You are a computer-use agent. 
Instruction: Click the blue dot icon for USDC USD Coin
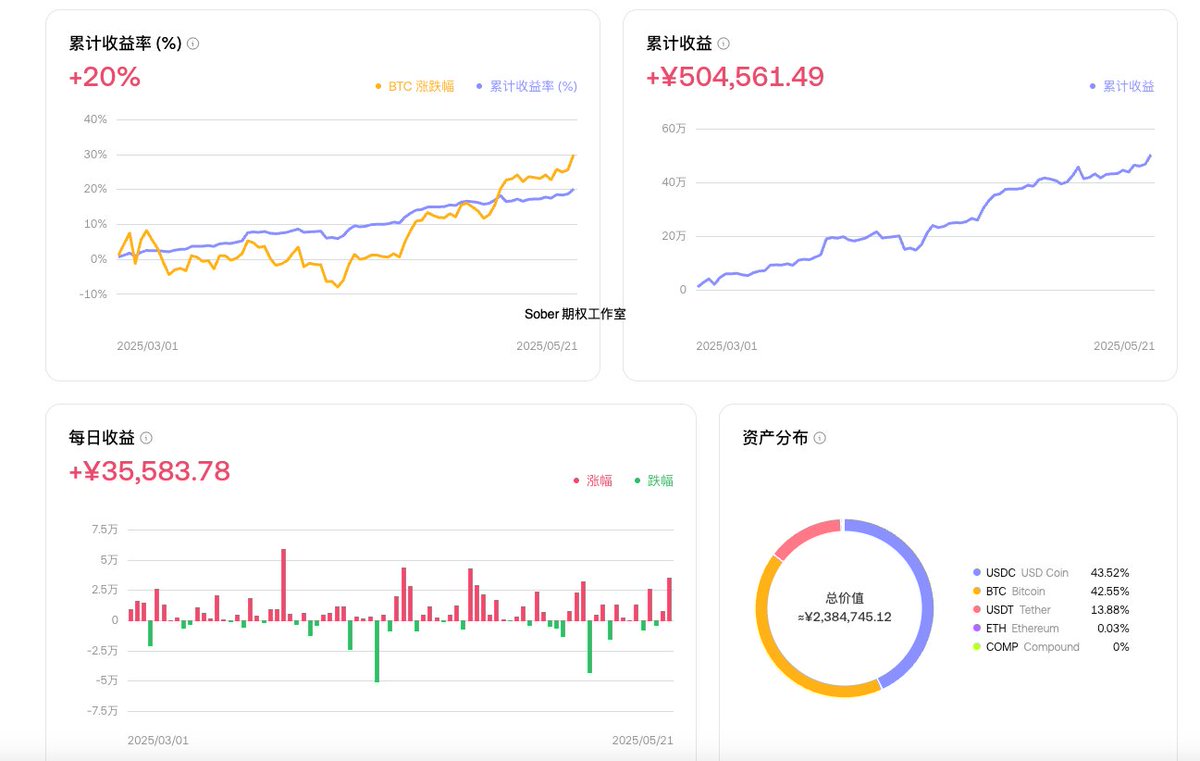[979, 572]
